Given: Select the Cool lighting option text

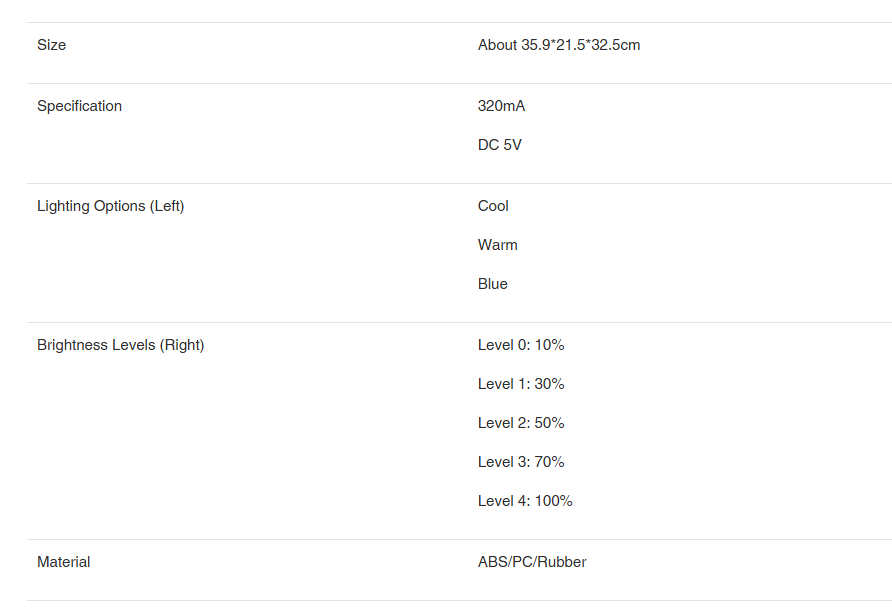Looking at the screenshot, I should tap(493, 206).
